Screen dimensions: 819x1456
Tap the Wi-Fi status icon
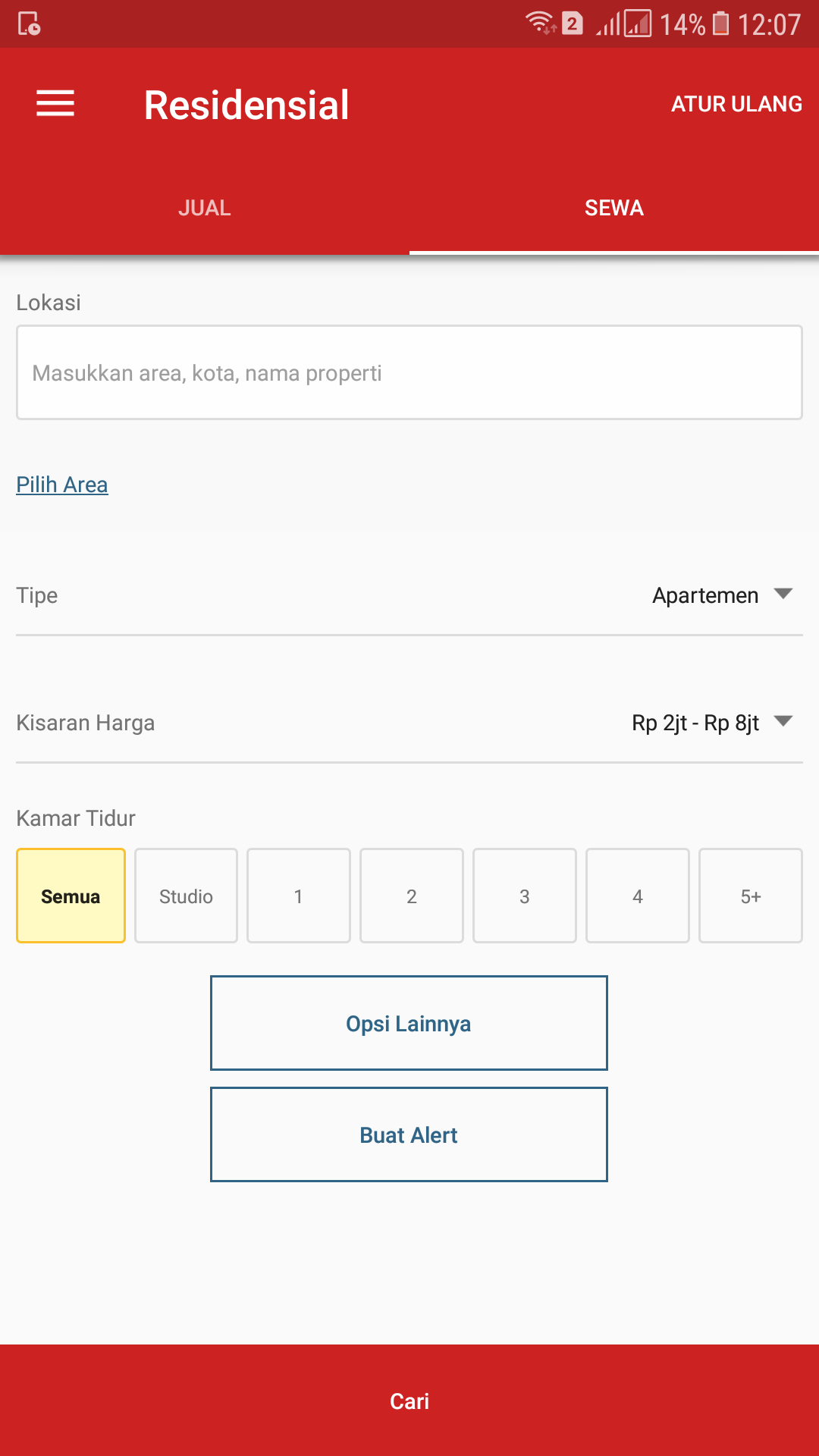tap(540, 24)
